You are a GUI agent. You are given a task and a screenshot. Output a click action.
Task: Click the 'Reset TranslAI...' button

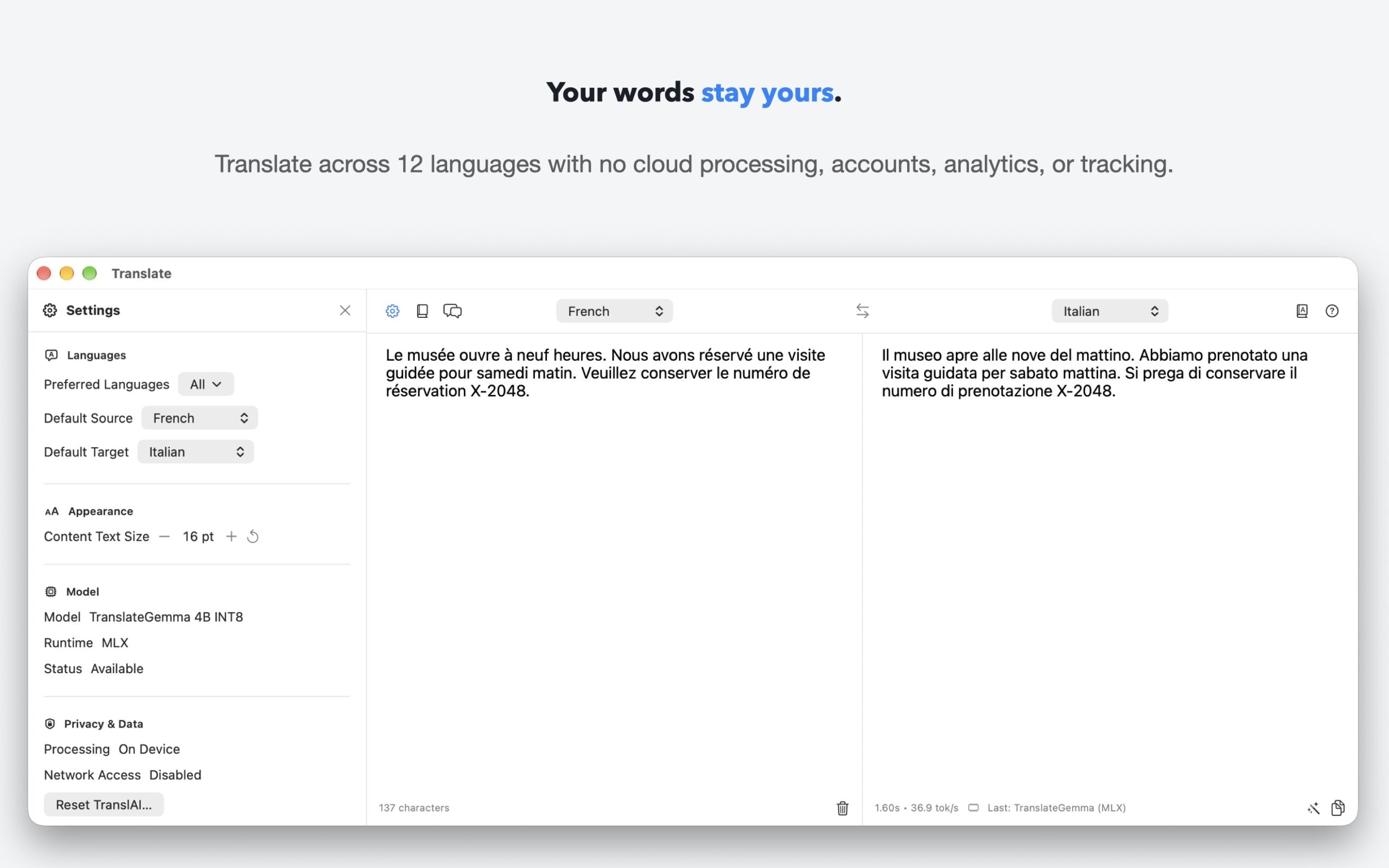104,805
